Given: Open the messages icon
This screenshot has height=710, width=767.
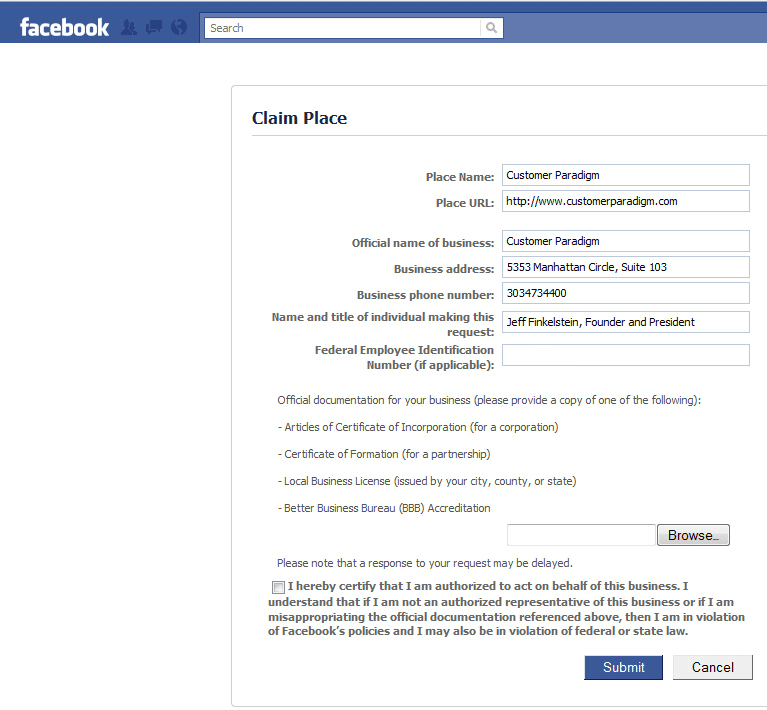Looking at the screenshot, I should tap(154, 27).
